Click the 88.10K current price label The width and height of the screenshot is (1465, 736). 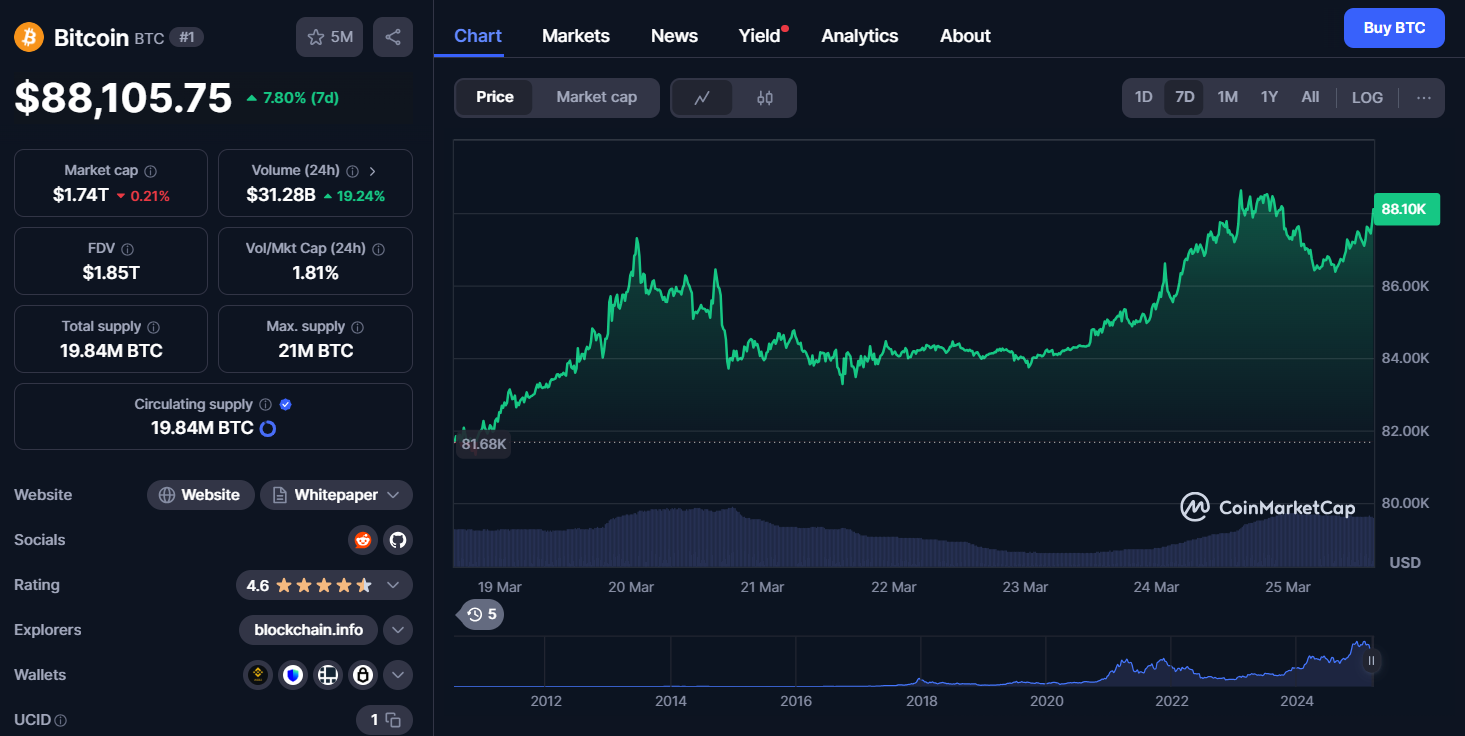pyautogui.click(x=1407, y=209)
